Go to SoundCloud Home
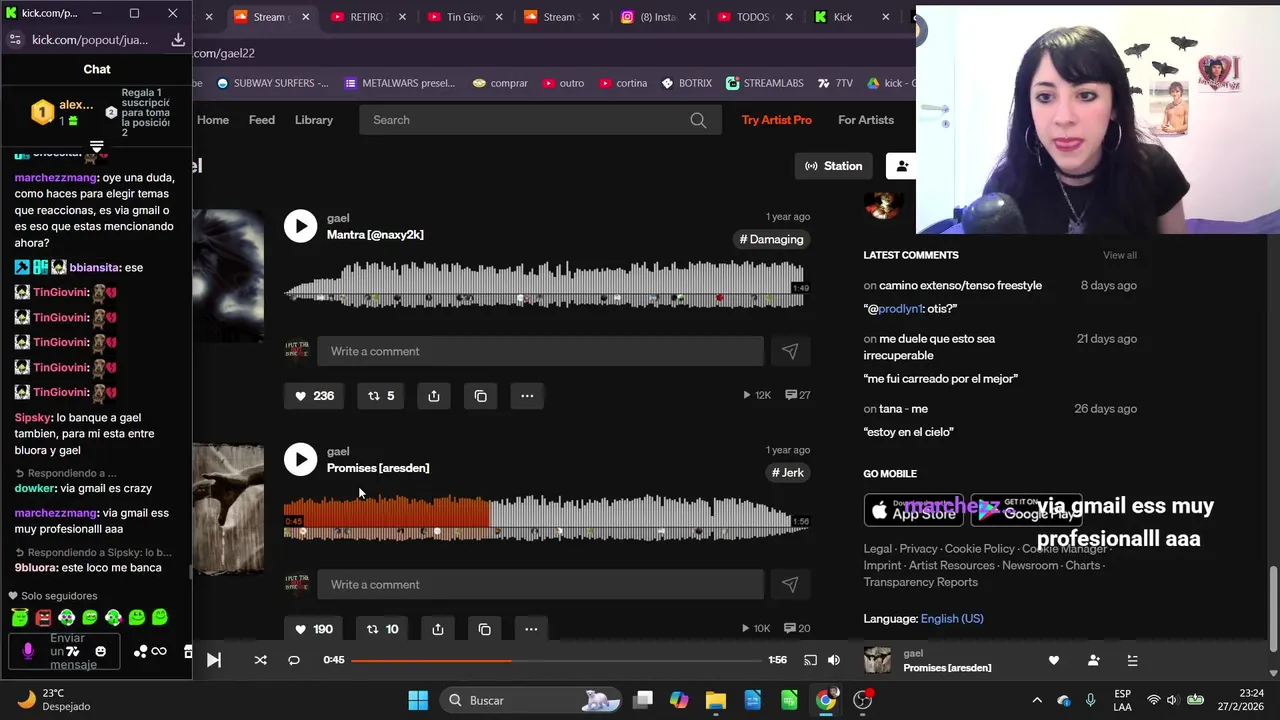Viewport: 1280px width, 720px height. click(x=213, y=120)
